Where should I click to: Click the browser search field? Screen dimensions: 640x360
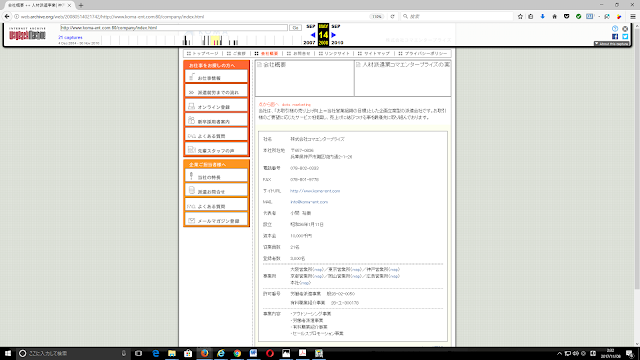pos(457,16)
